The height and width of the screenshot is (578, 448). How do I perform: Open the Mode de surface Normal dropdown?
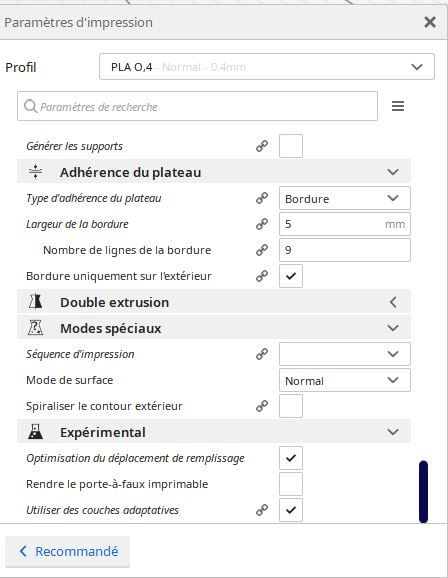pyautogui.click(x=345, y=380)
